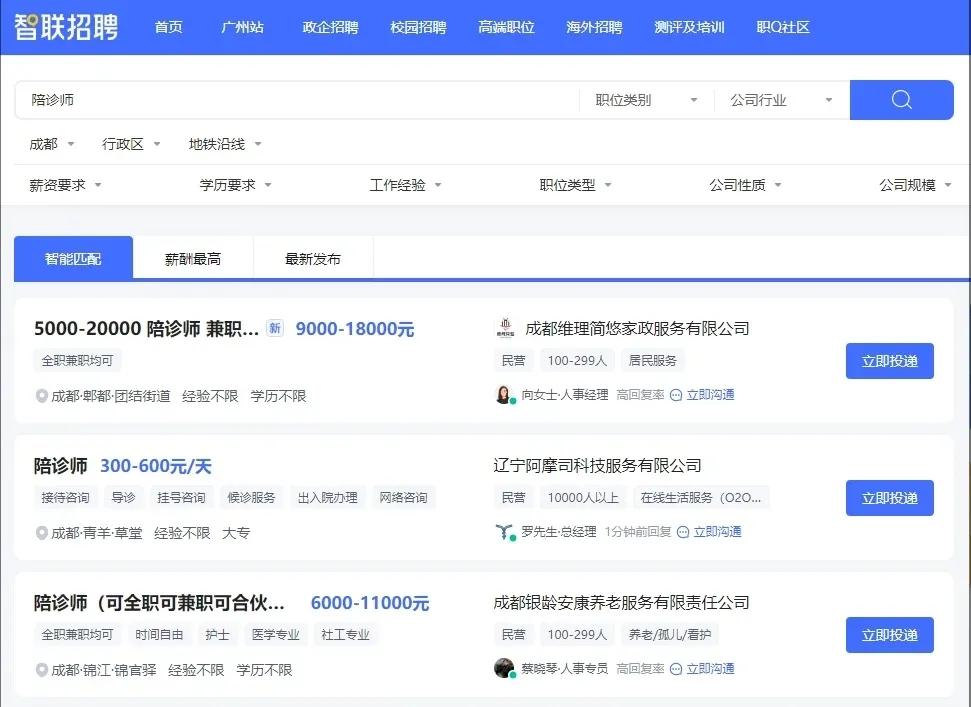Click the 导诊 job tag
The width and height of the screenshot is (971, 707).
click(123, 498)
